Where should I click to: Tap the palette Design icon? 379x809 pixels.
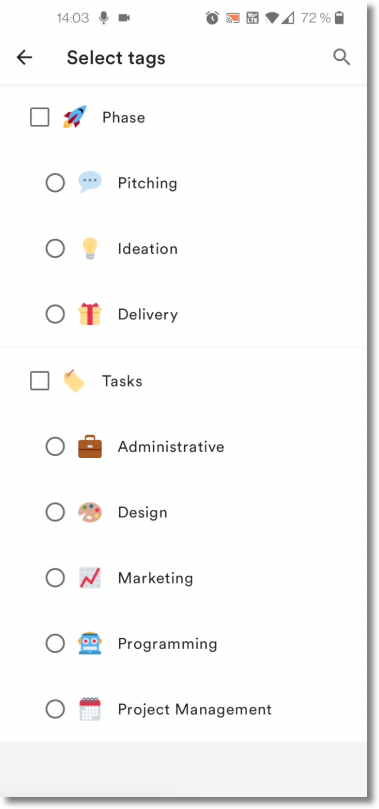[x=90, y=512]
